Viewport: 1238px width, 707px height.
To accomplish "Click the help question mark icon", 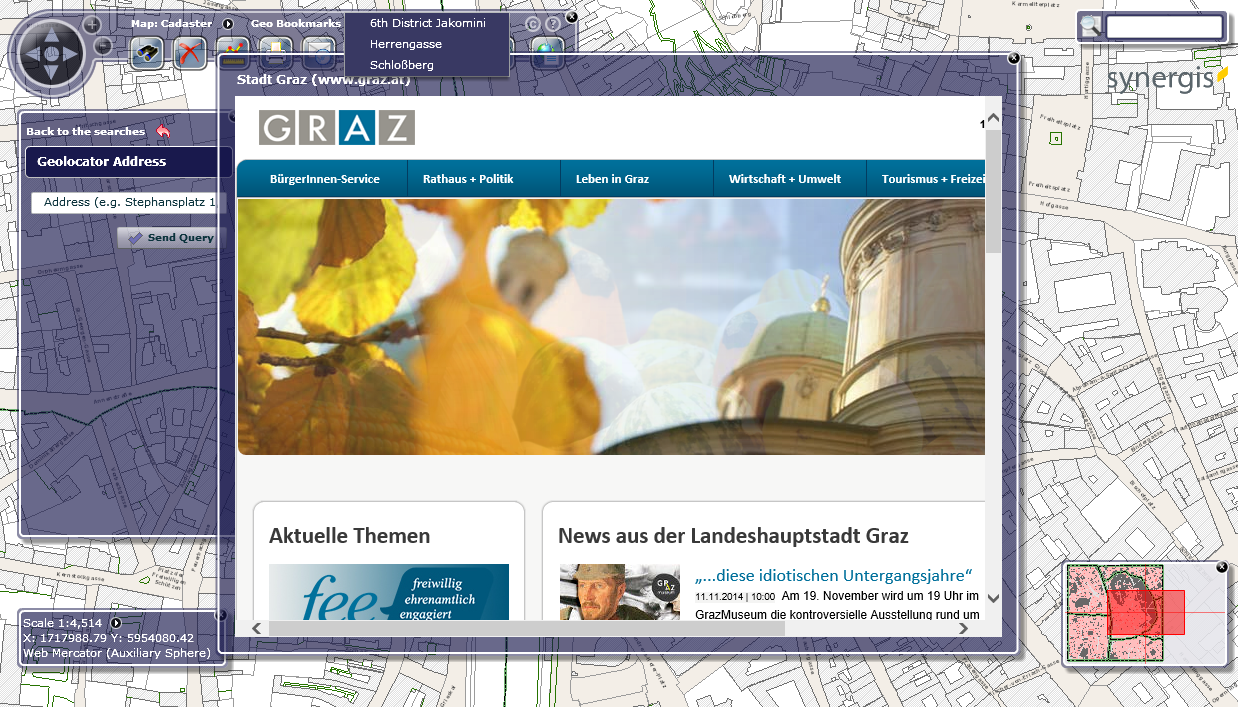I will coord(553,24).
